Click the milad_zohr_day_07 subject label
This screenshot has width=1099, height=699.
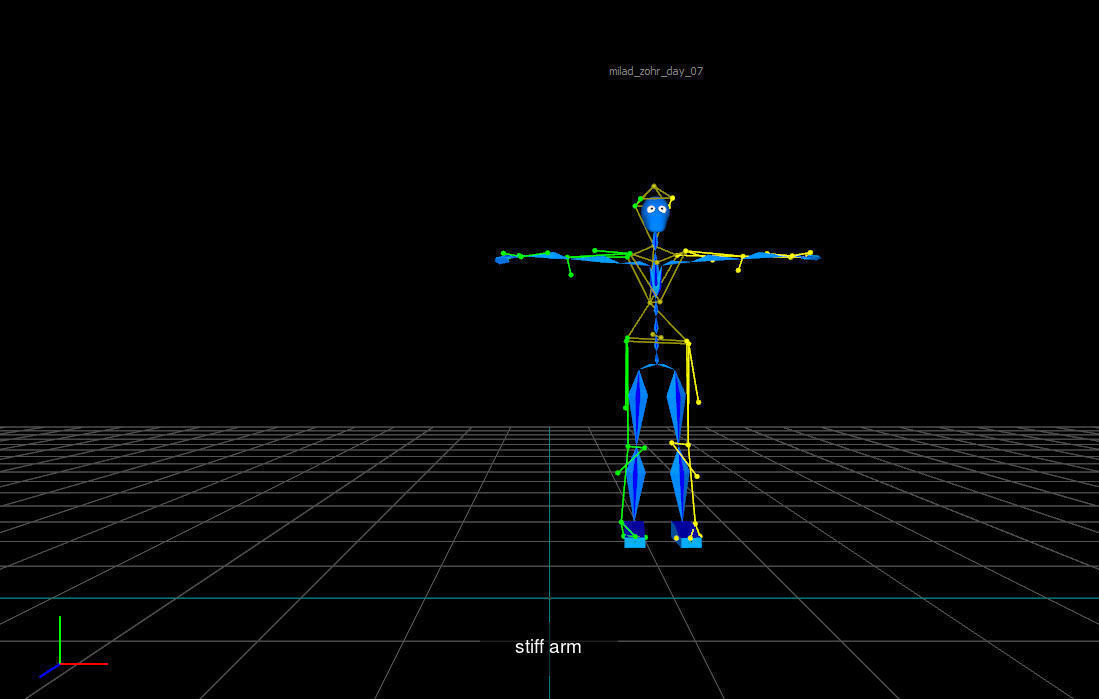pyautogui.click(x=655, y=72)
